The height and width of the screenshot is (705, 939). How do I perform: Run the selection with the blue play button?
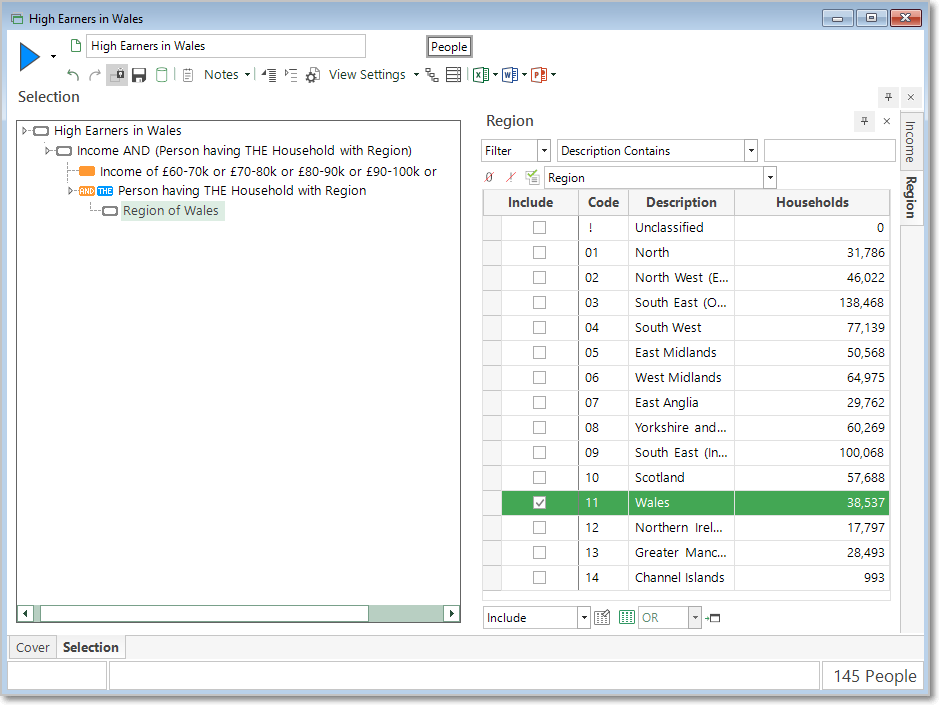coord(29,57)
